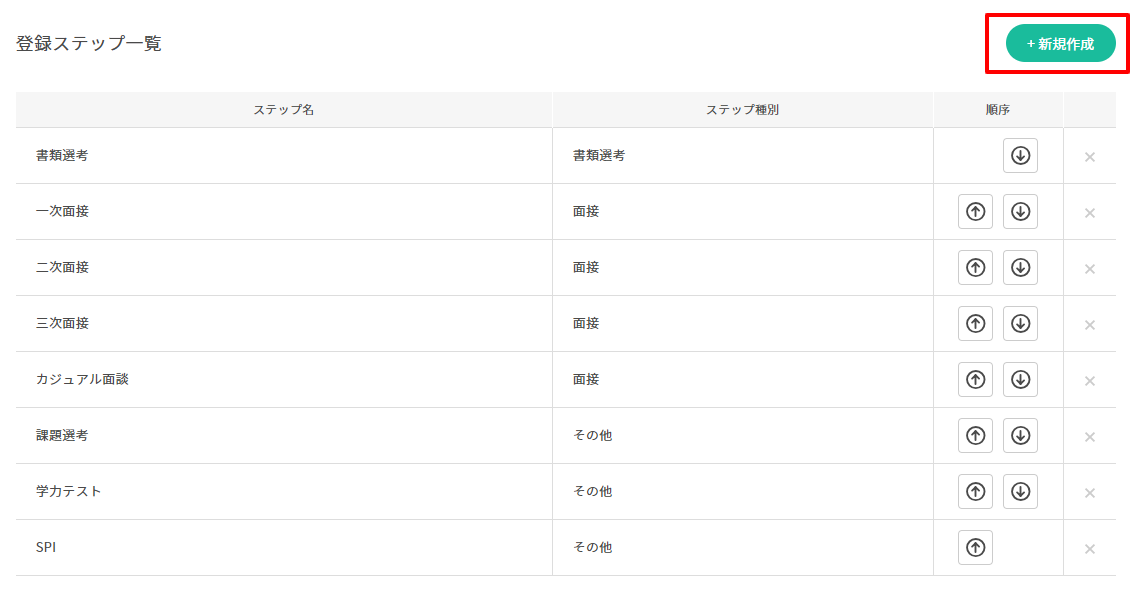1132x596 pixels.
Task: Move 三次面接 step down
Action: [x=1020, y=324]
